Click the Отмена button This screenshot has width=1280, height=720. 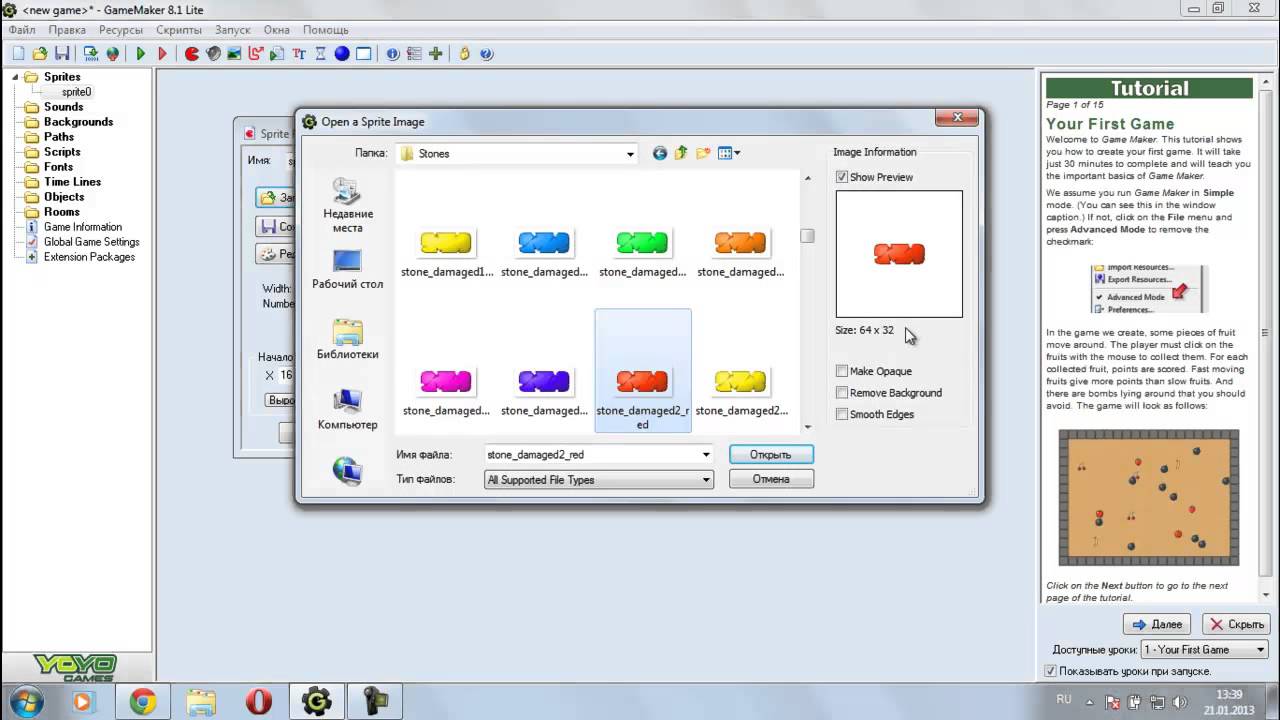coord(771,479)
